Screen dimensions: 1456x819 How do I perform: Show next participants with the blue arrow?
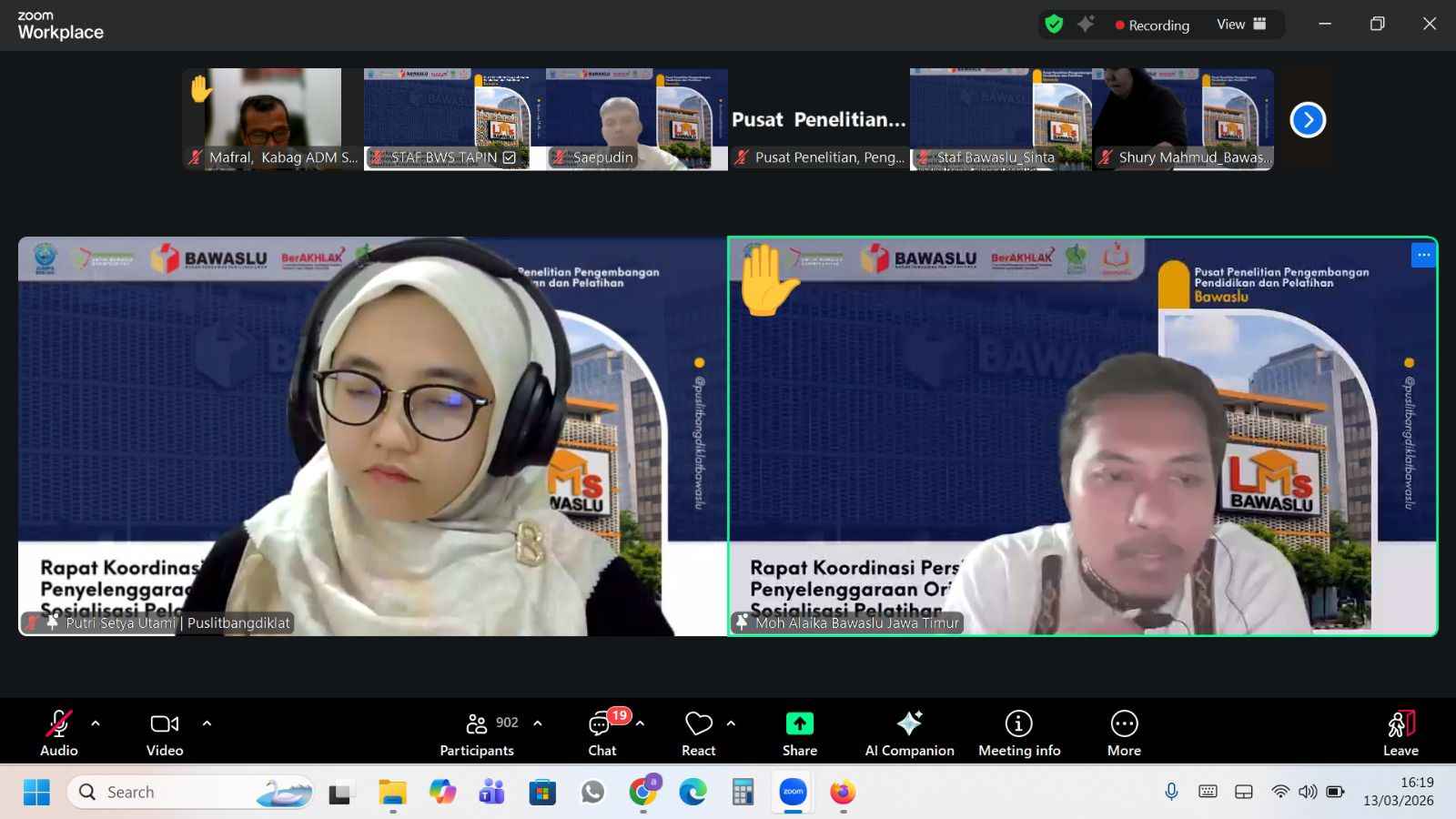pyautogui.click(x=1308, y=119)
